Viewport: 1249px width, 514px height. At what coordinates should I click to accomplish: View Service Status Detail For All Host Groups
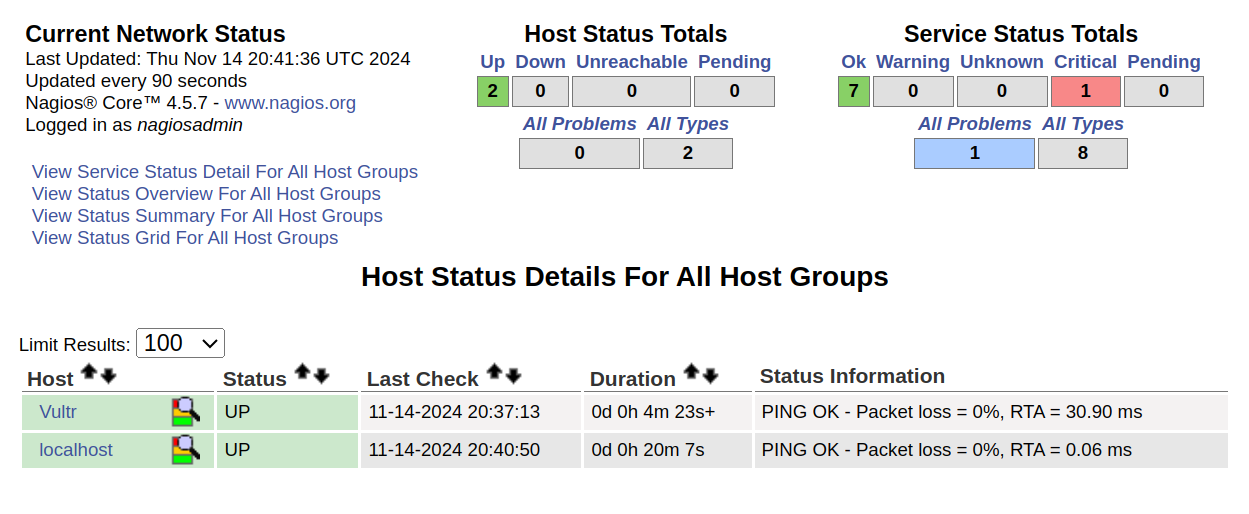225,172
